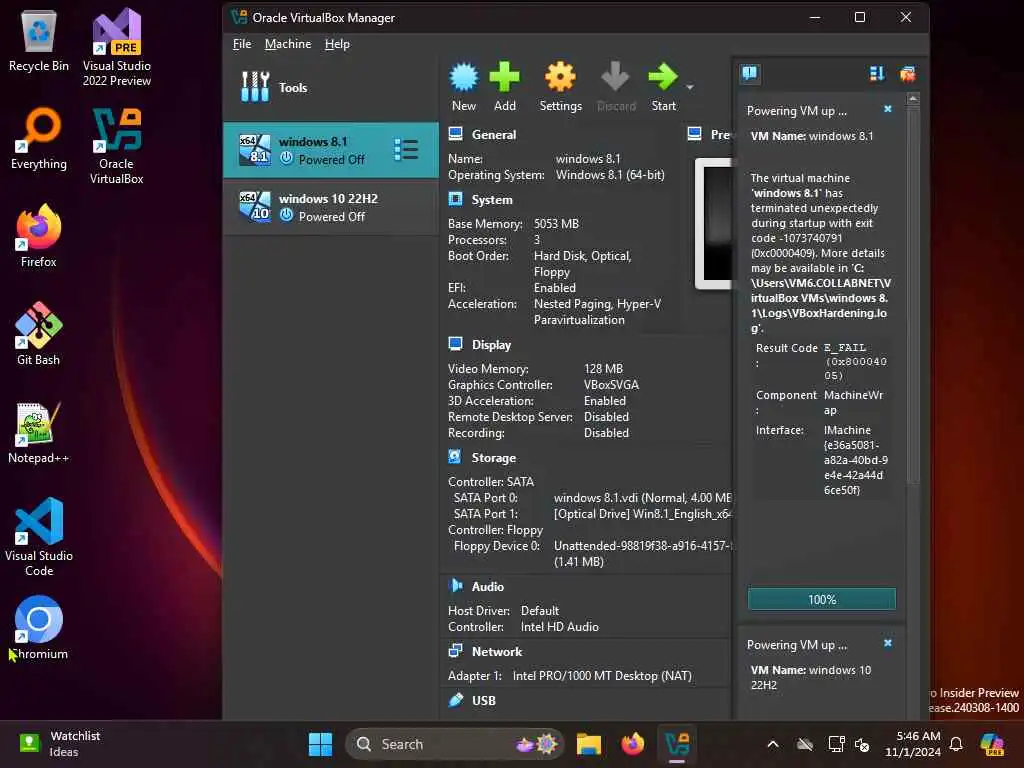Click the System section header
Viewport: 1024px width, 768px height.
click(492, 200)
